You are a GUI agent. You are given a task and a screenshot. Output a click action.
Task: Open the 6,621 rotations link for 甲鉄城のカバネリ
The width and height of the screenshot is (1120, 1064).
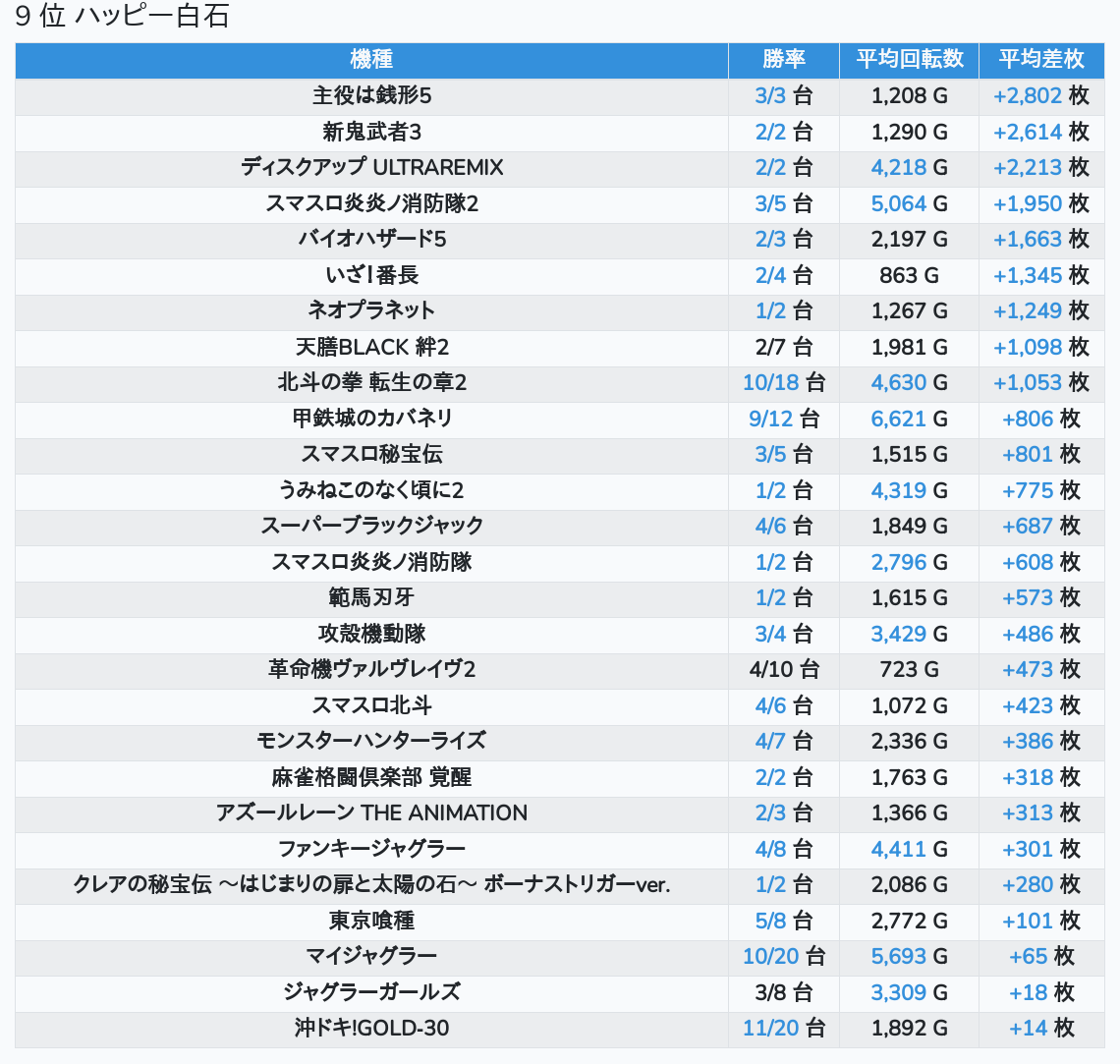click(898, 420)
